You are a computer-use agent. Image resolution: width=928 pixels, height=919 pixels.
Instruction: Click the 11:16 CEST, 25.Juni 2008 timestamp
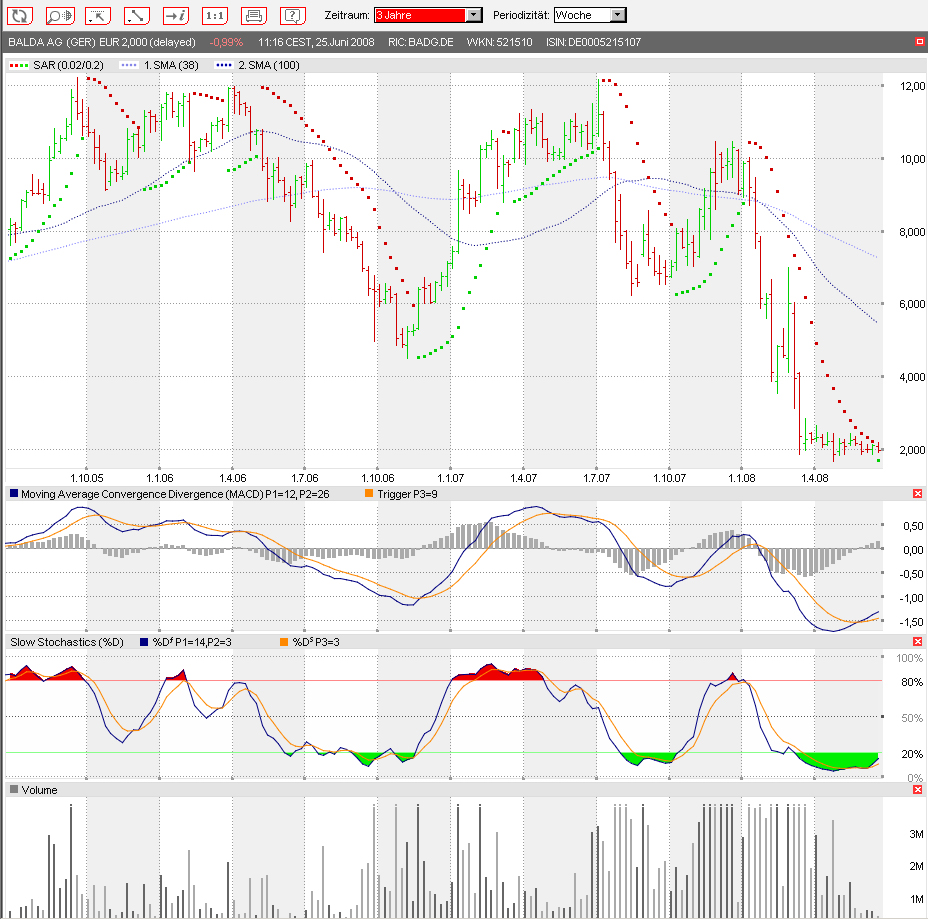tap(316, 42)
